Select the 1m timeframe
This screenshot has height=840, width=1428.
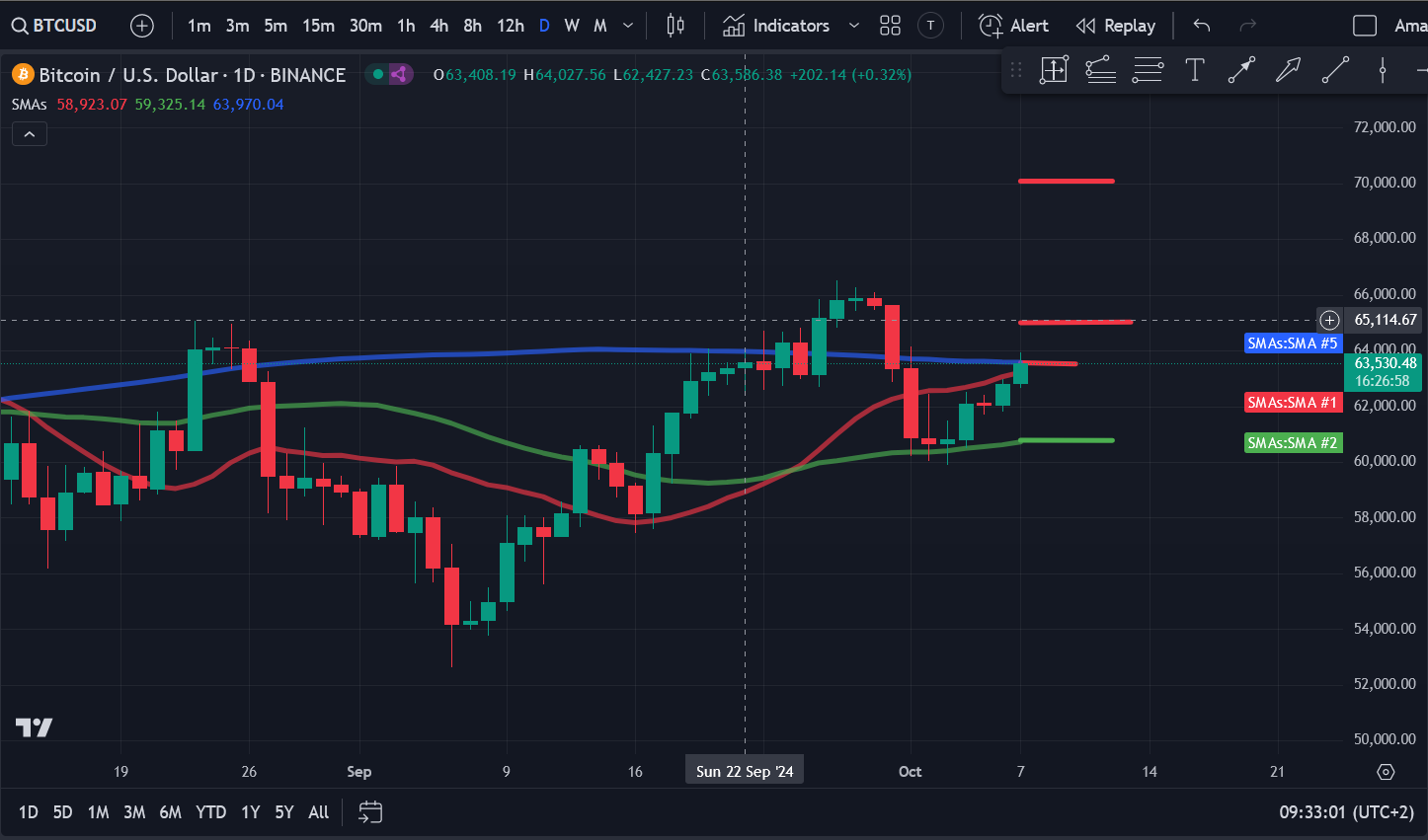[x=199, y=26]
